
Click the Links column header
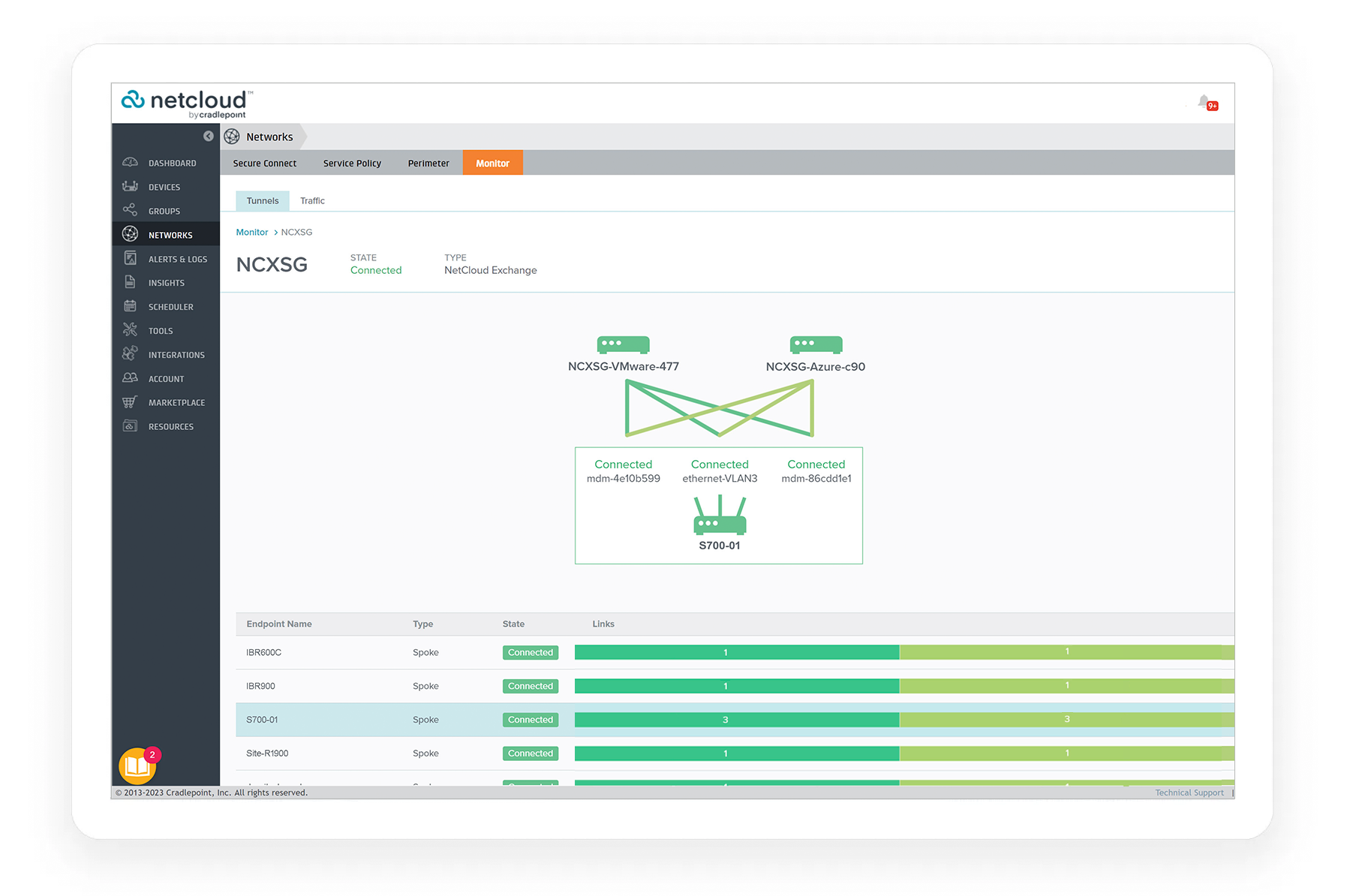click(x=603, y=624)
